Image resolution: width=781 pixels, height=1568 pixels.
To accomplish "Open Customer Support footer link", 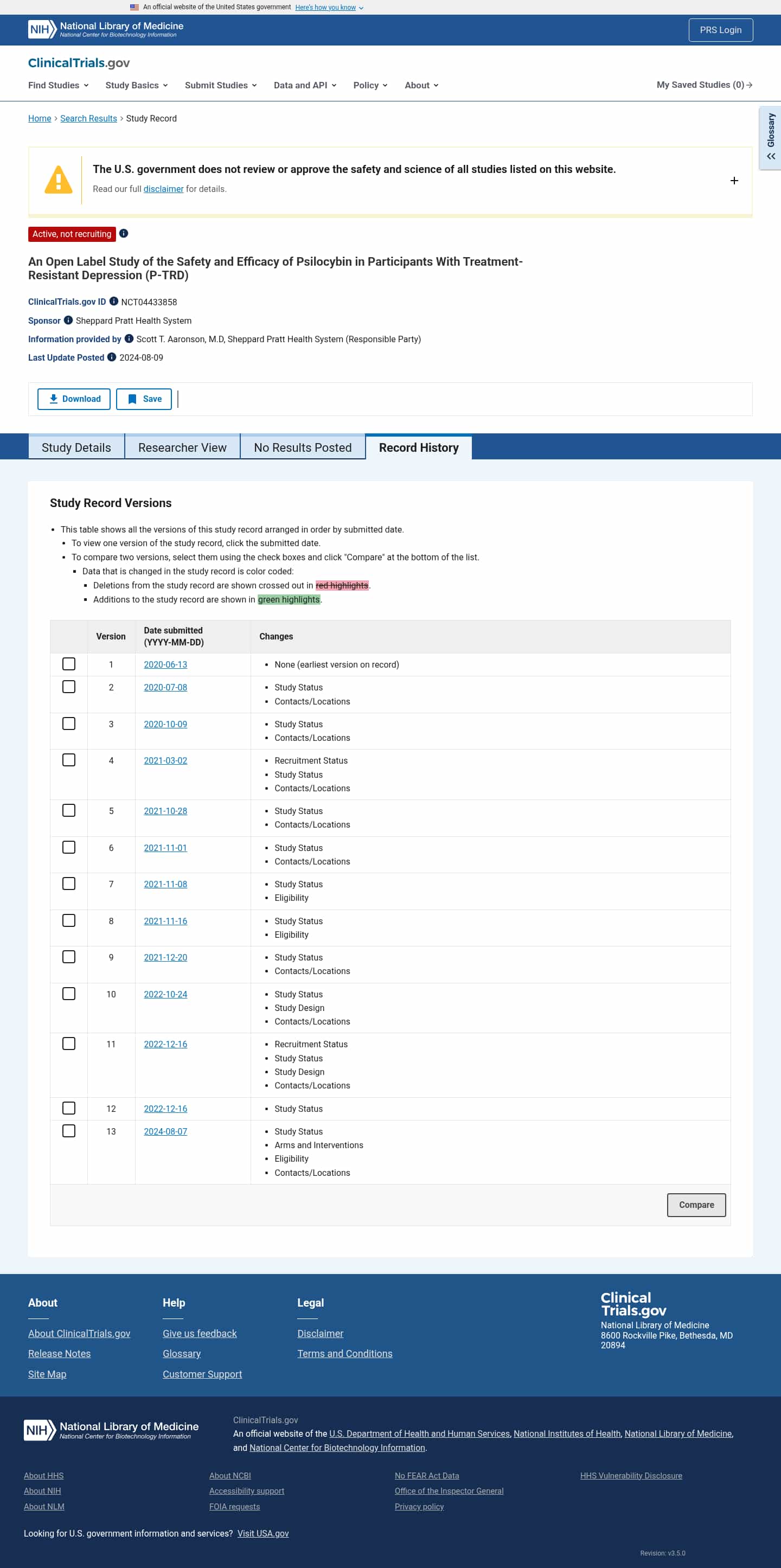I will [202, 1374].
